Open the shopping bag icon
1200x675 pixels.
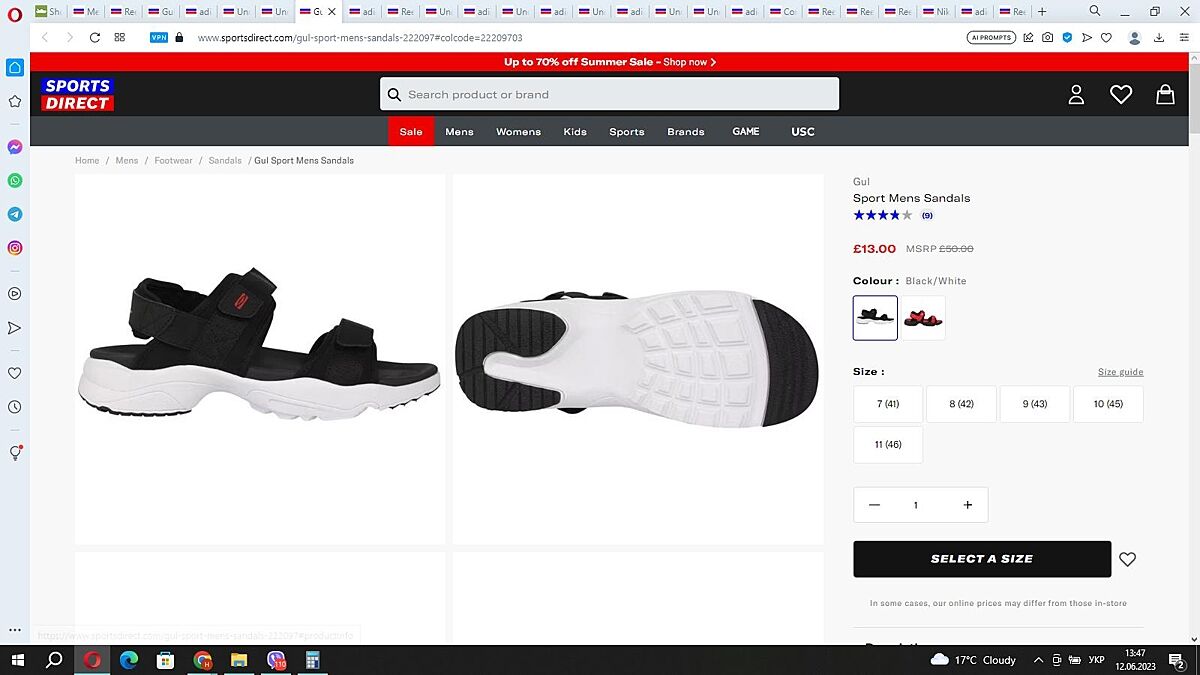[x=1165, y=94]
